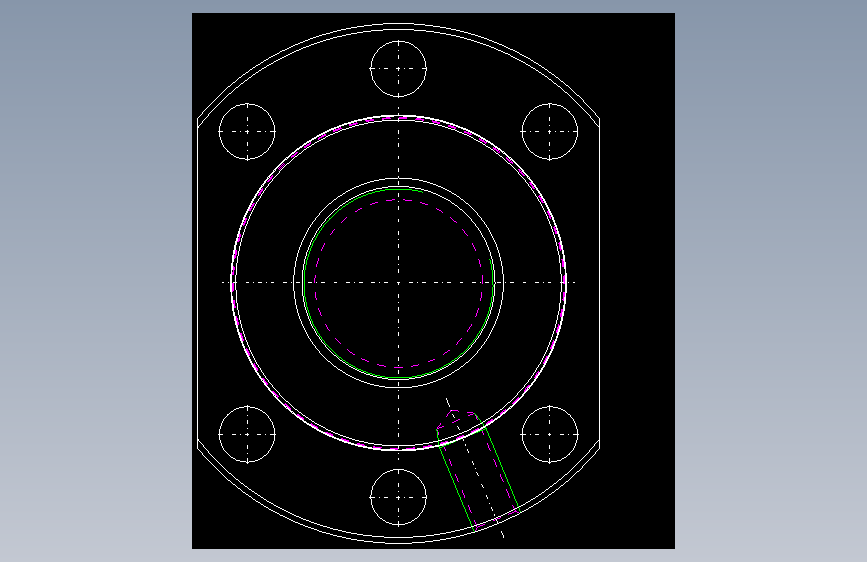The width and height of the screenshot is (867, 562).
Task: Pick the lower-left bolt hole circle
Action: 247,434
